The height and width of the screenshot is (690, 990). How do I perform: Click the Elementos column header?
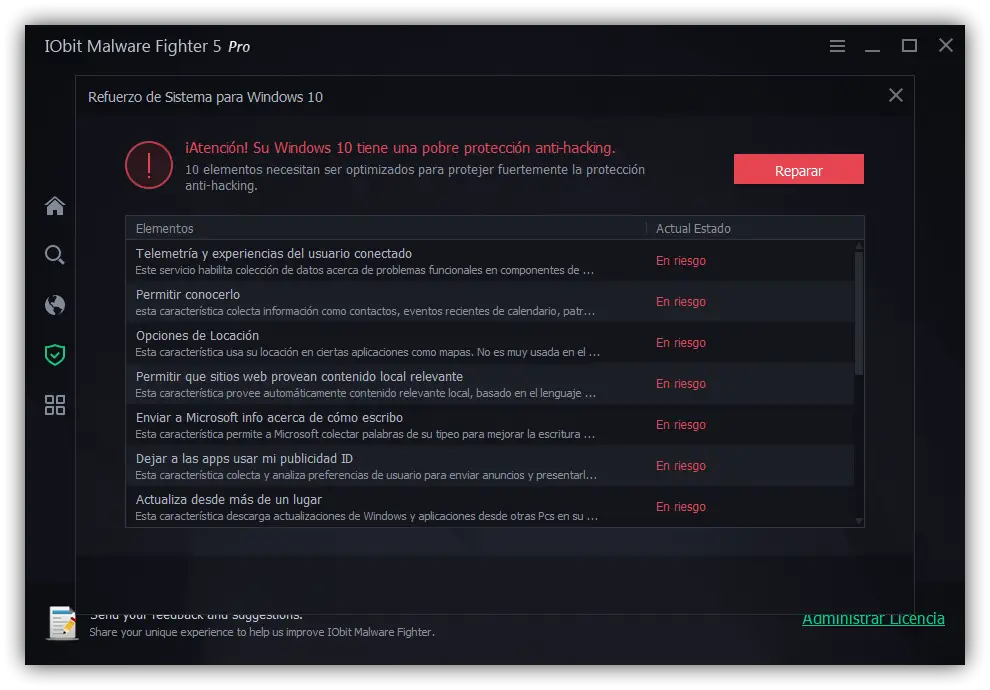[x=386, y=229]
